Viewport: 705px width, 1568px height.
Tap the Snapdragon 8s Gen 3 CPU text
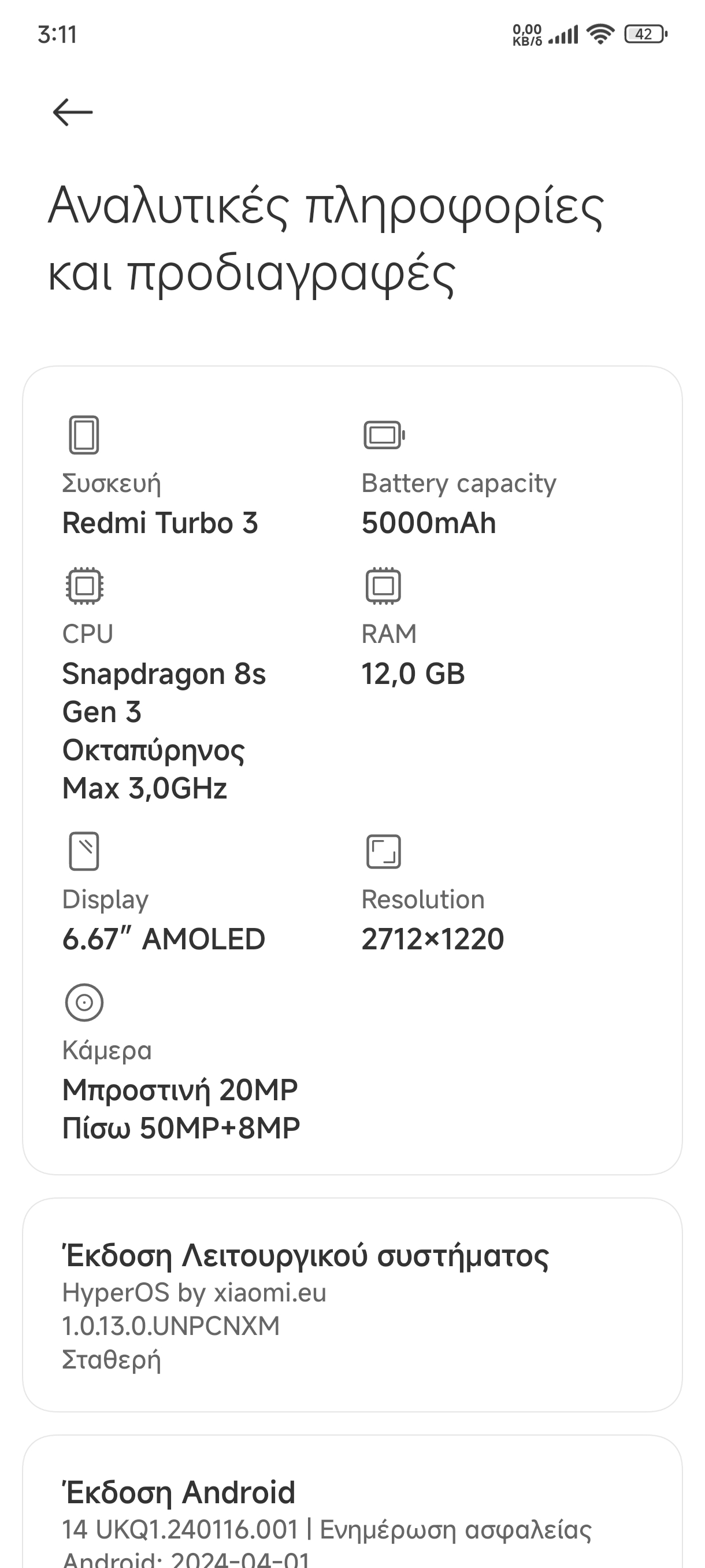(x=164, y=693)
